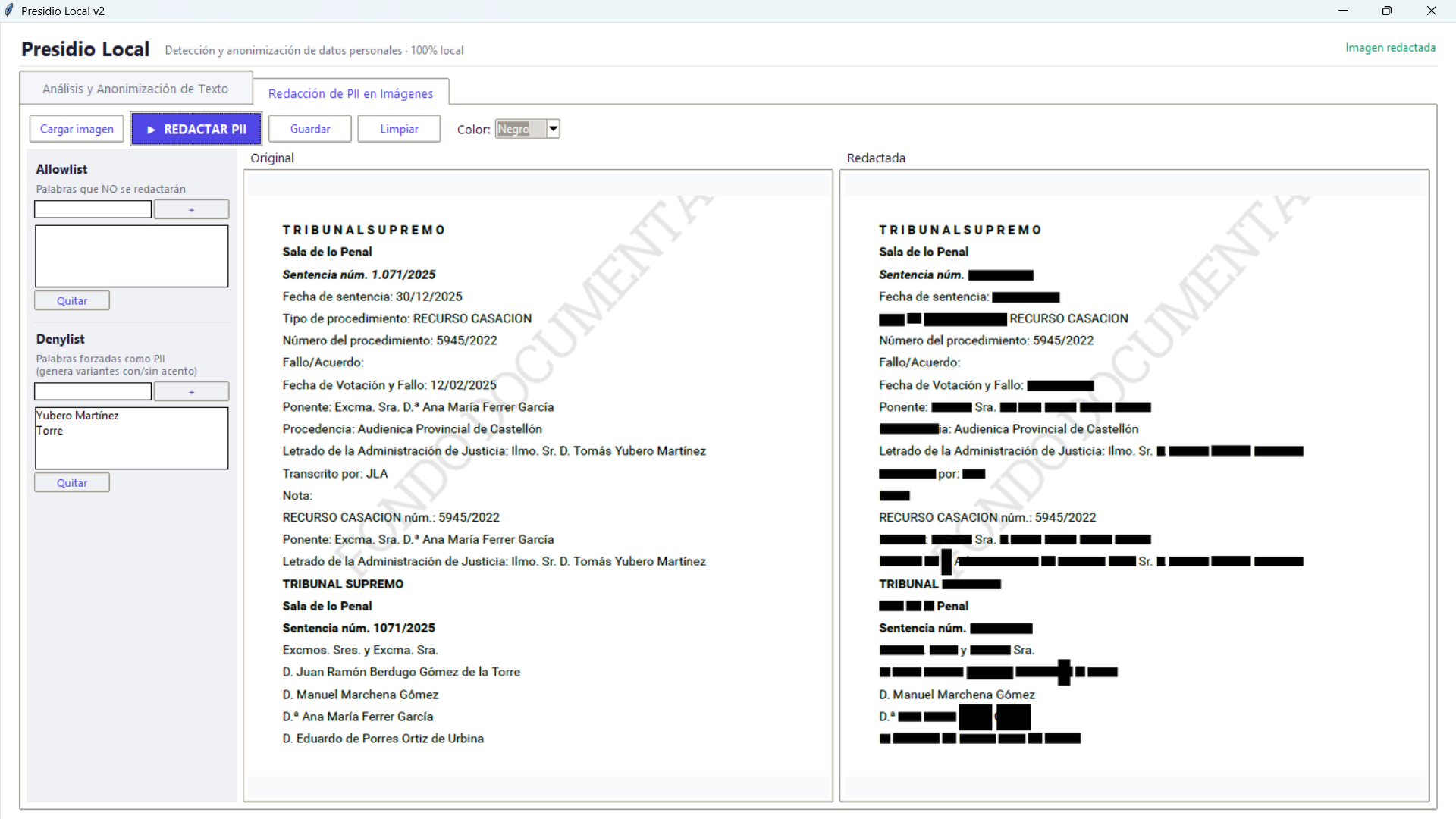Click the Denylist plus add button
Image resolution: width=1456 pixels, height=819 pixels.
click(191, 391)
